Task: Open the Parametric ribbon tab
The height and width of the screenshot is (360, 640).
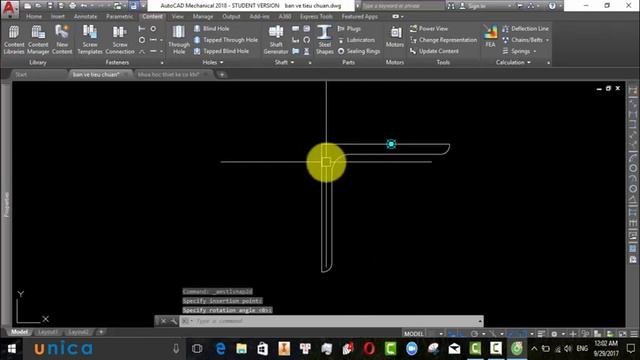Action: [120, 17]
